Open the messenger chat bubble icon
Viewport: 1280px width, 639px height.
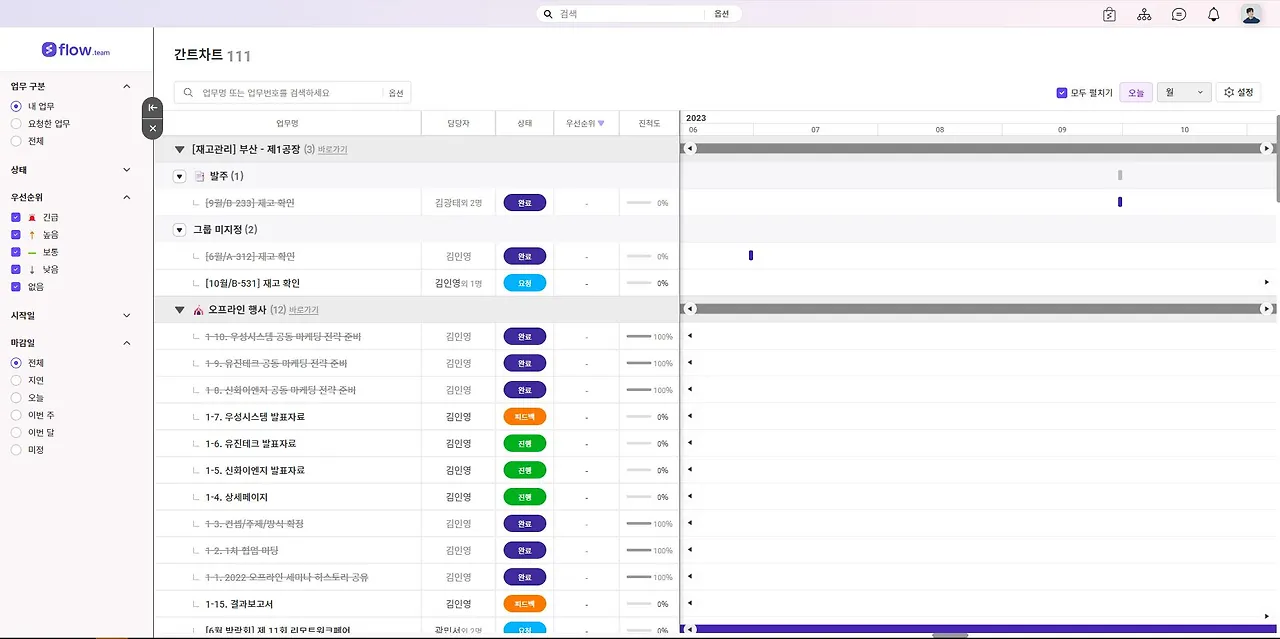coord(1179,14)
